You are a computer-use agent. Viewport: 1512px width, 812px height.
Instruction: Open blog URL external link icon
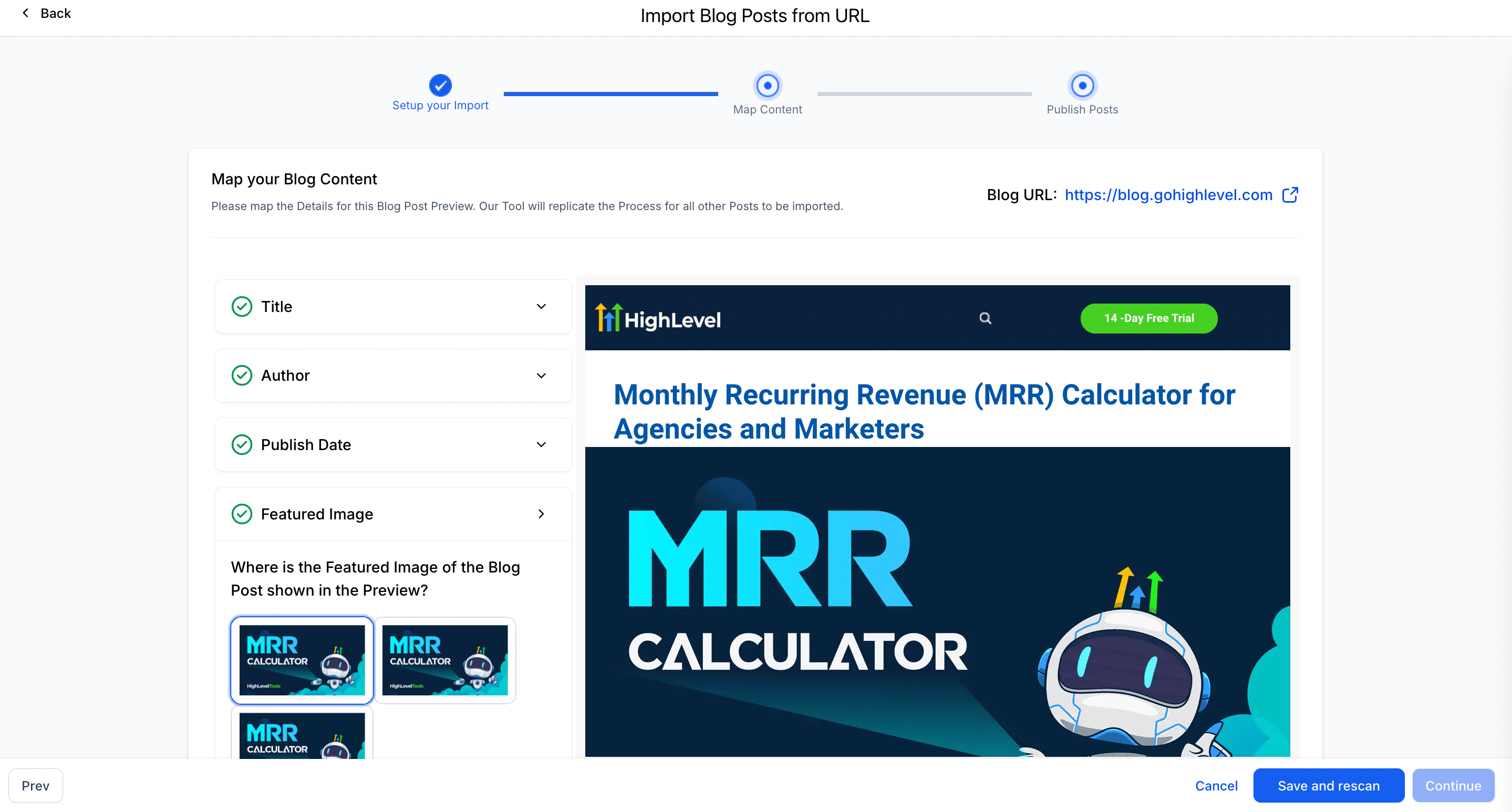(x=1290, y=195)
